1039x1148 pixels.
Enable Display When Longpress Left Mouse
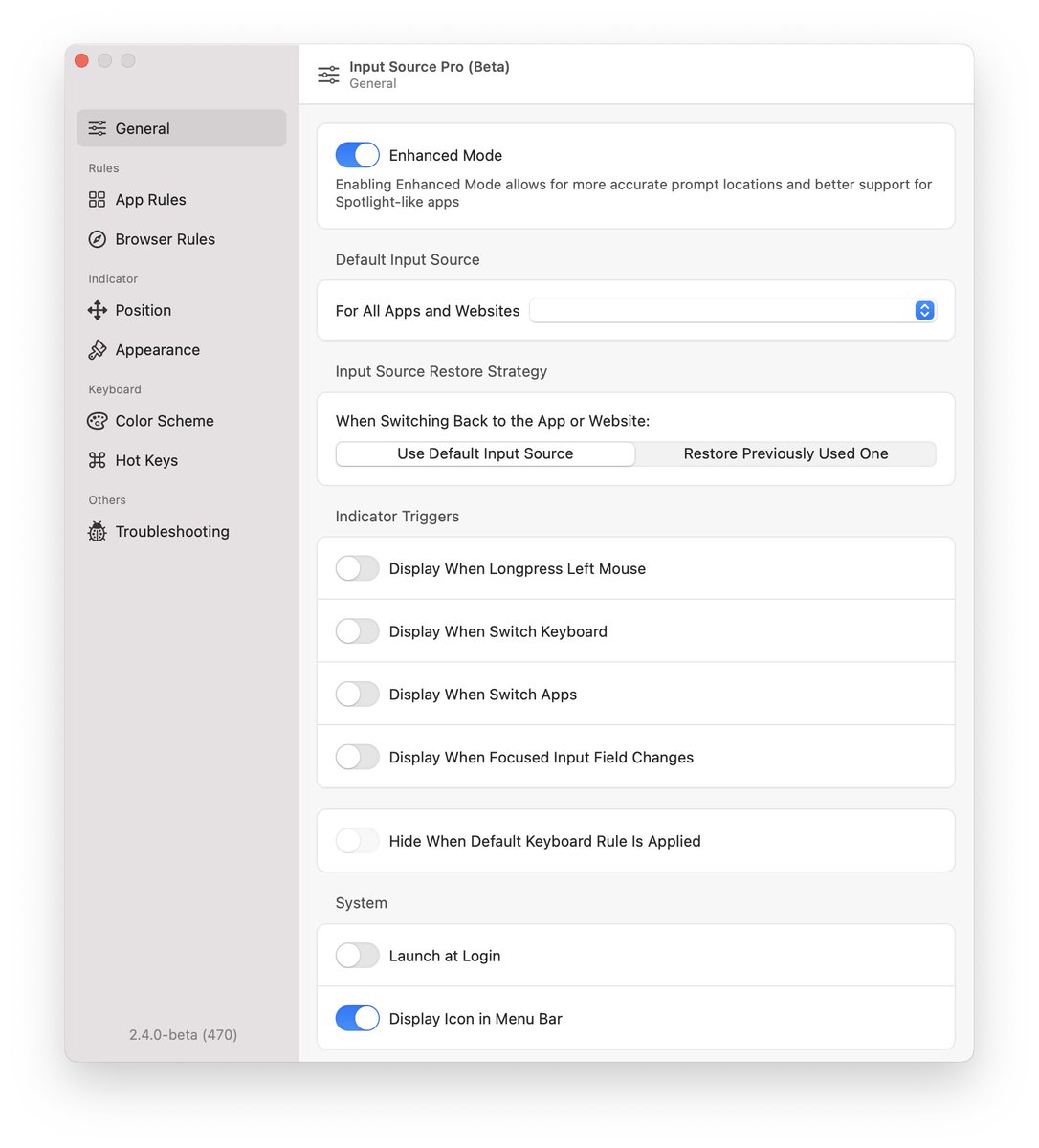coord(357,568)
